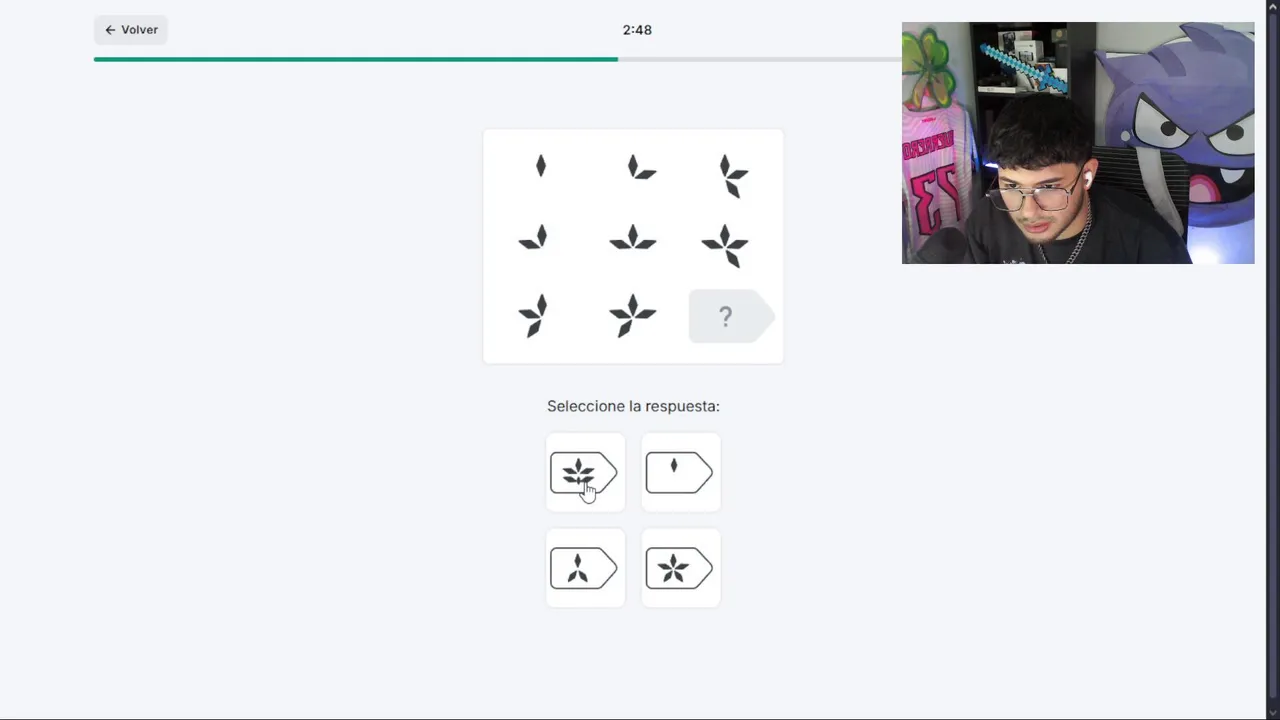Select the answer option with a single diamond
1280x720 pixels.
click(x=680, y=472)
